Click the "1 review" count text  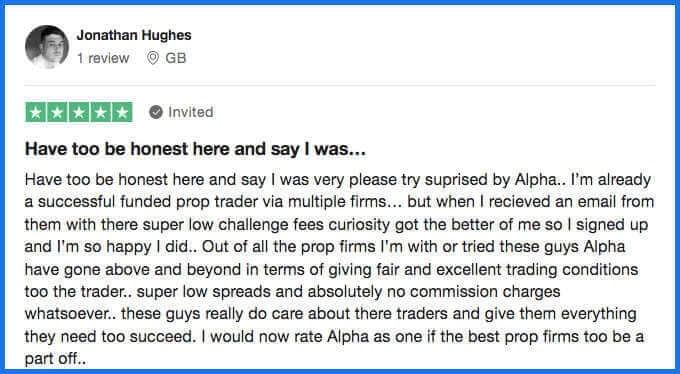click(103, 58)
